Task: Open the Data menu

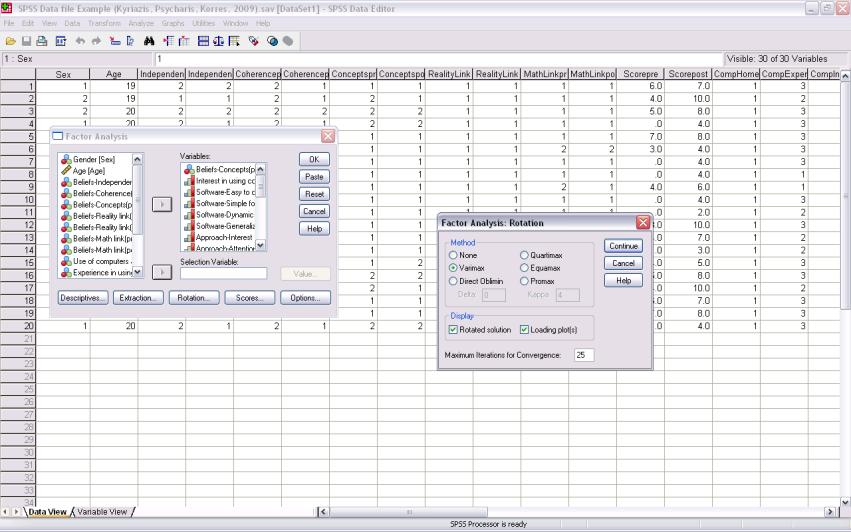Action: click(72, 23)
